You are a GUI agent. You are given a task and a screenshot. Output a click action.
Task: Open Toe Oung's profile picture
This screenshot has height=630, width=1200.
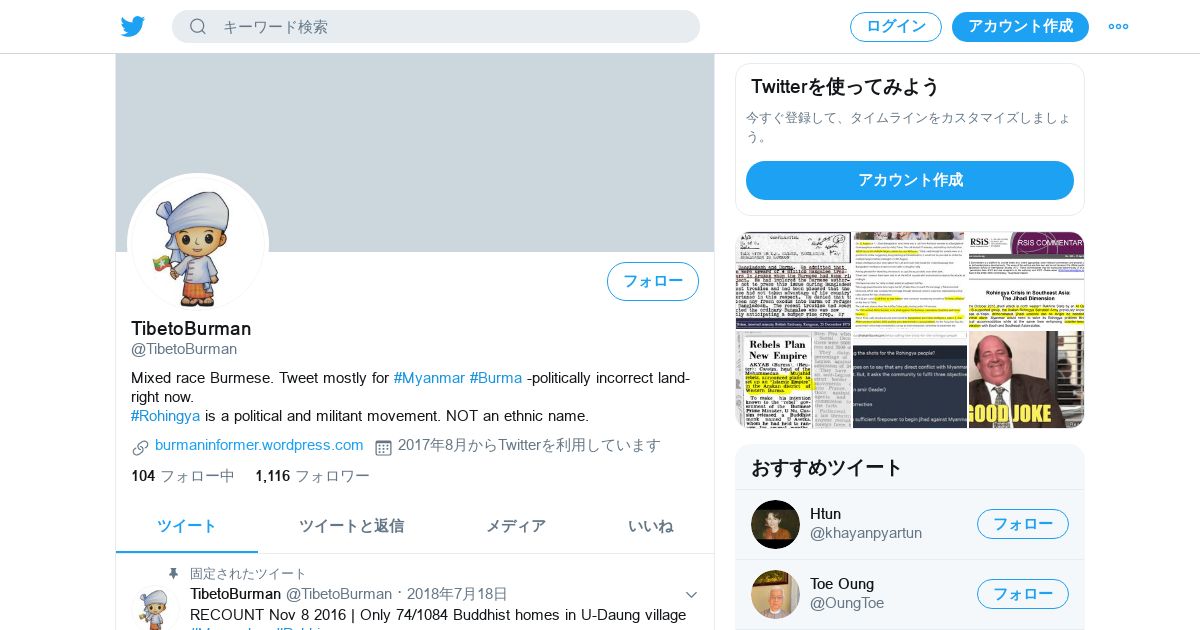[775, 594]
